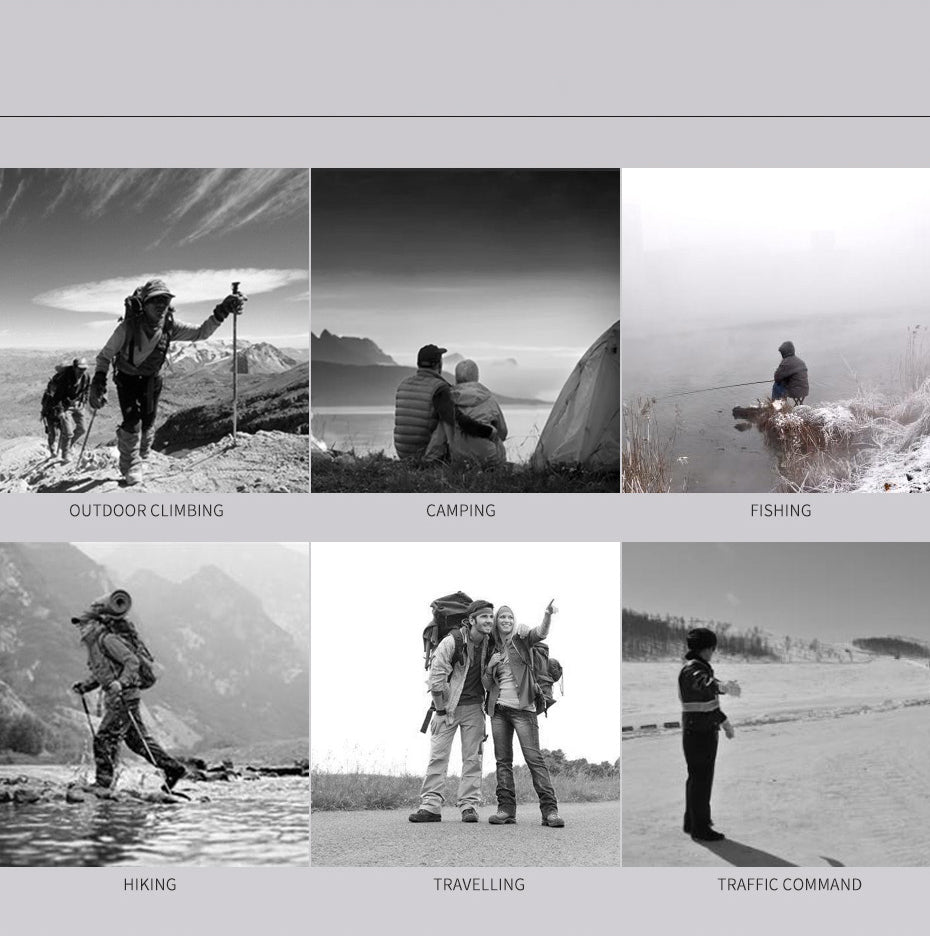The height and width of the screenshot is (936, 930).
Task: View the travelling backpacker couple photo
Action: 466,704
